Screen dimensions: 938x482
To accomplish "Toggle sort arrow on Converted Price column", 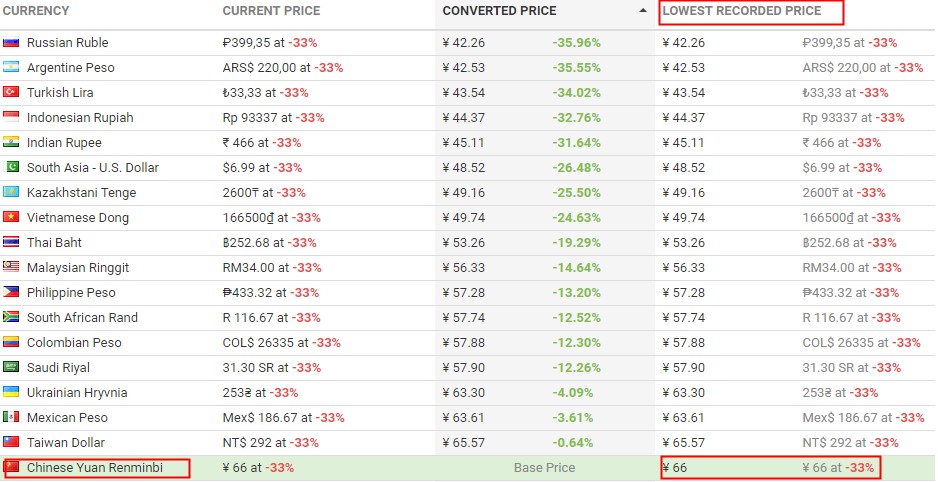I will point(642,11).
